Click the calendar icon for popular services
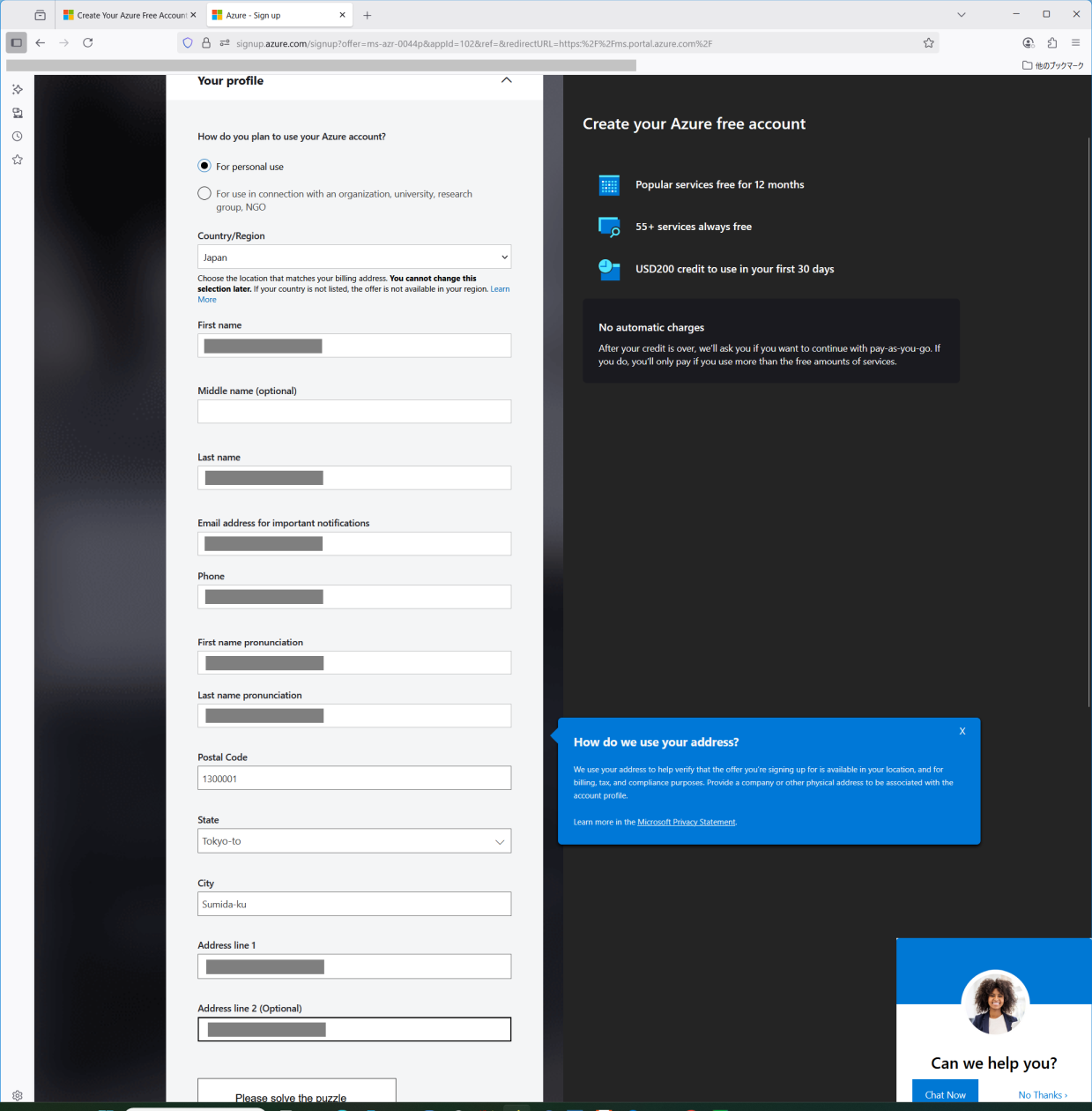 (x=609, y=184)
